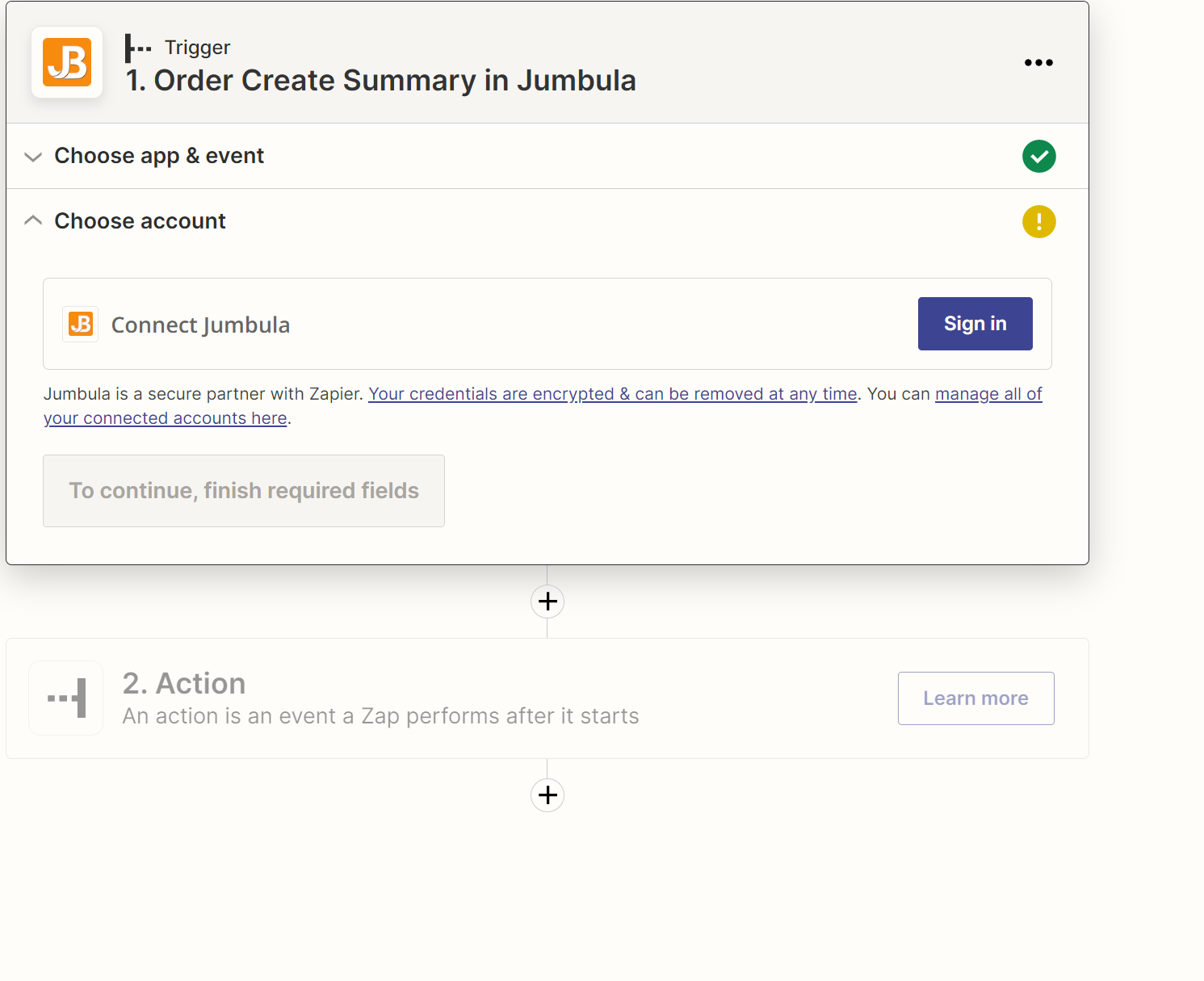The image size is (1204, 981).
Task: Click the Trigger glyph next to the Trigger label
Action: click(138, 48)
